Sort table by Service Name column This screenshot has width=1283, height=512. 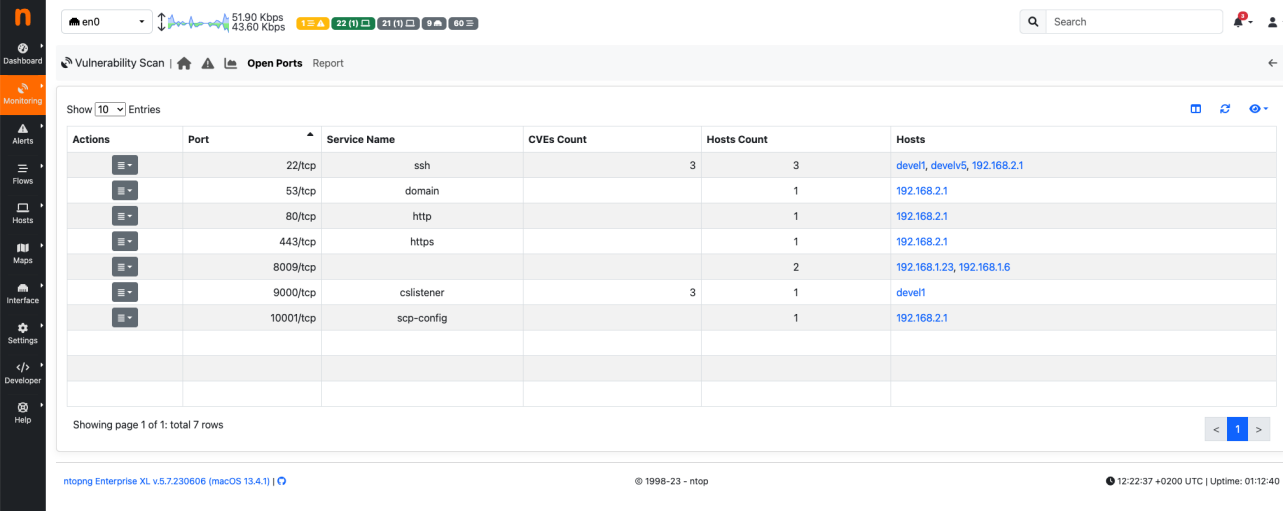click(422, 139)
